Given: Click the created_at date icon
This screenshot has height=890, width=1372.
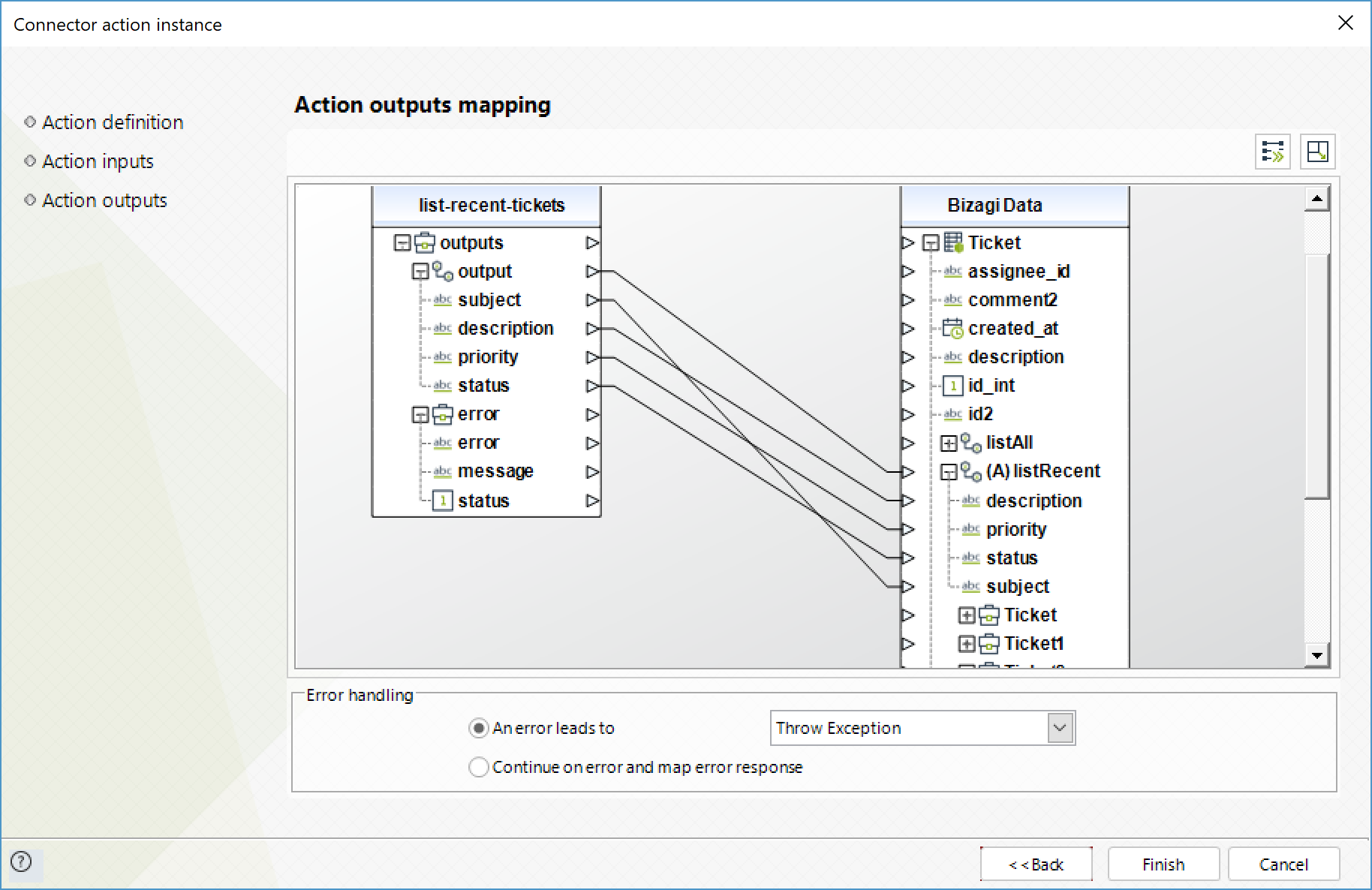Looking at the screenshot, I should click(x=953, y=328).
